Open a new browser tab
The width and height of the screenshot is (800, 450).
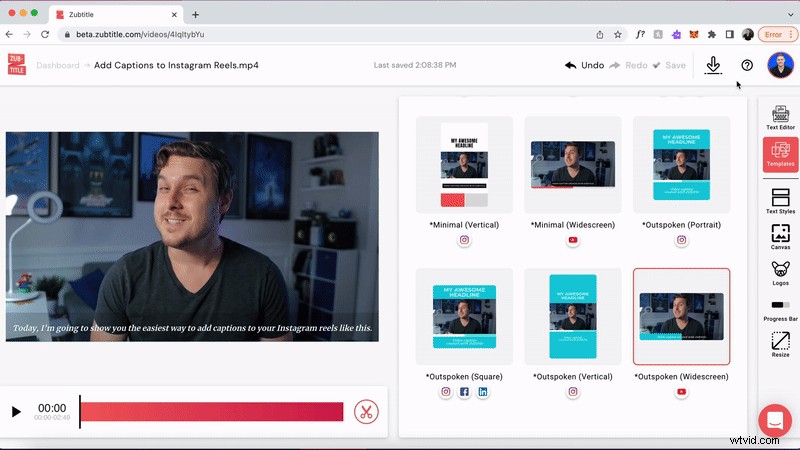point(195,15)
